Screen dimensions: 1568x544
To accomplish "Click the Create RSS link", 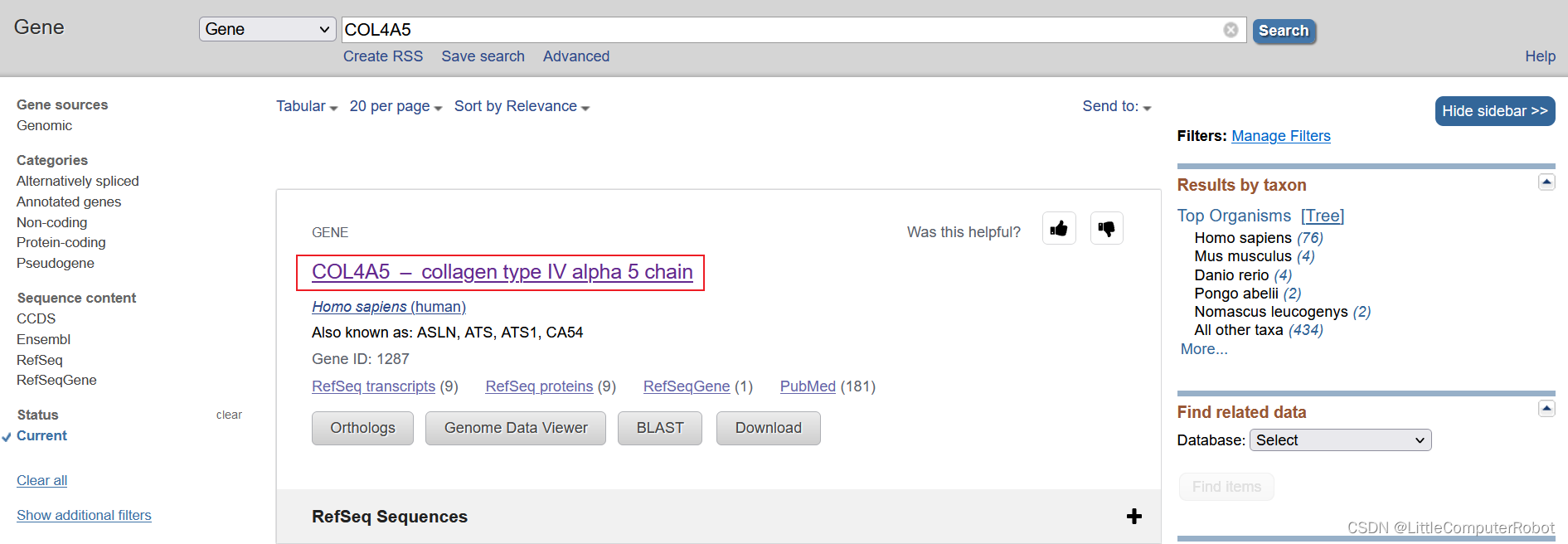I will click(383, 56).
